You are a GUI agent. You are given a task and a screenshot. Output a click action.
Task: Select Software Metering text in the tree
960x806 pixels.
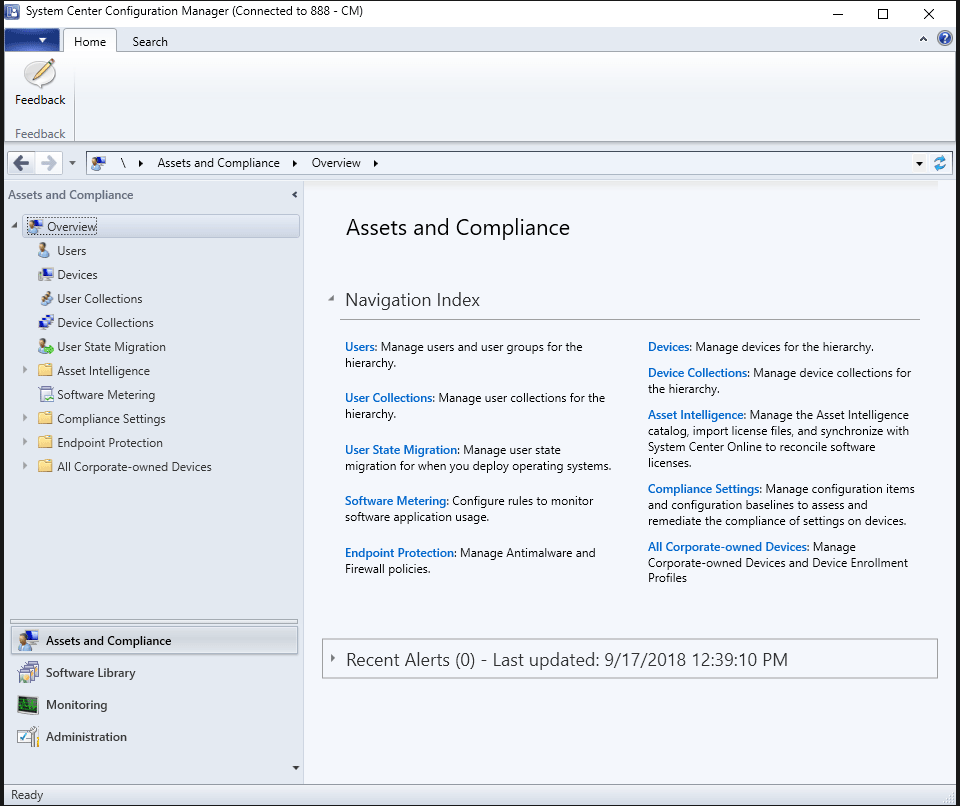(106, 395)
